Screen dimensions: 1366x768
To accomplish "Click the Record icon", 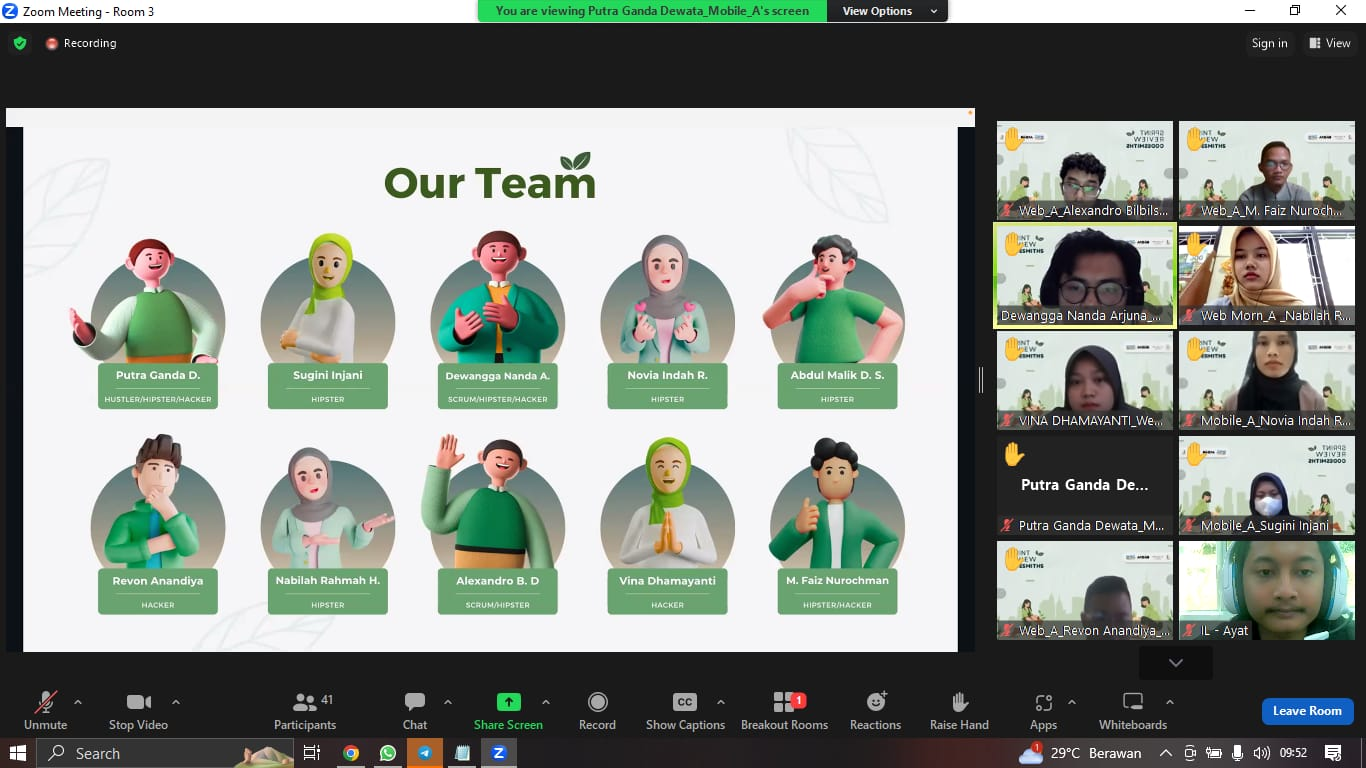I will (597, 702).
